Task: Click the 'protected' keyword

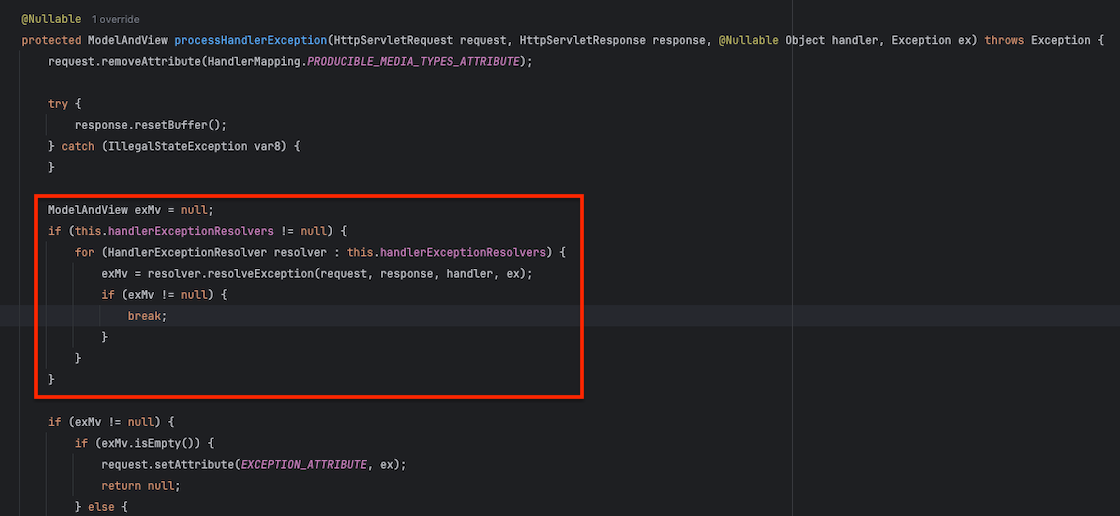Action: pos(51,40)
